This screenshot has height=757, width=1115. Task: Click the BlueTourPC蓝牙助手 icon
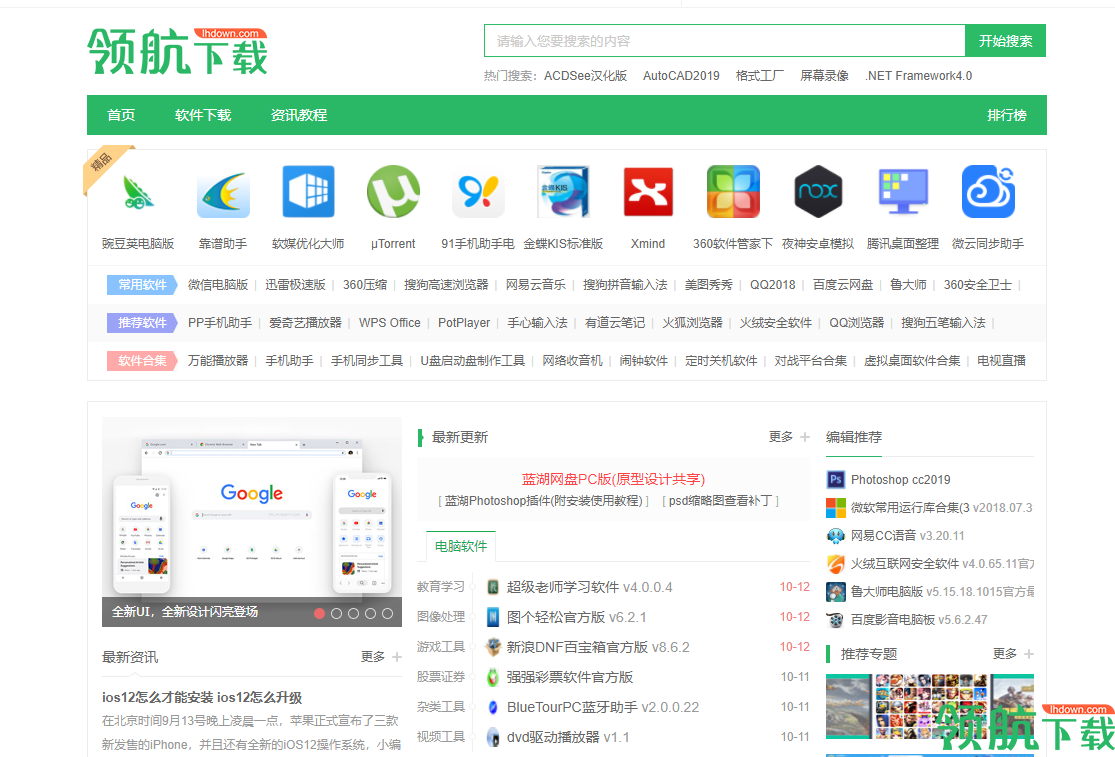[493, 707]
